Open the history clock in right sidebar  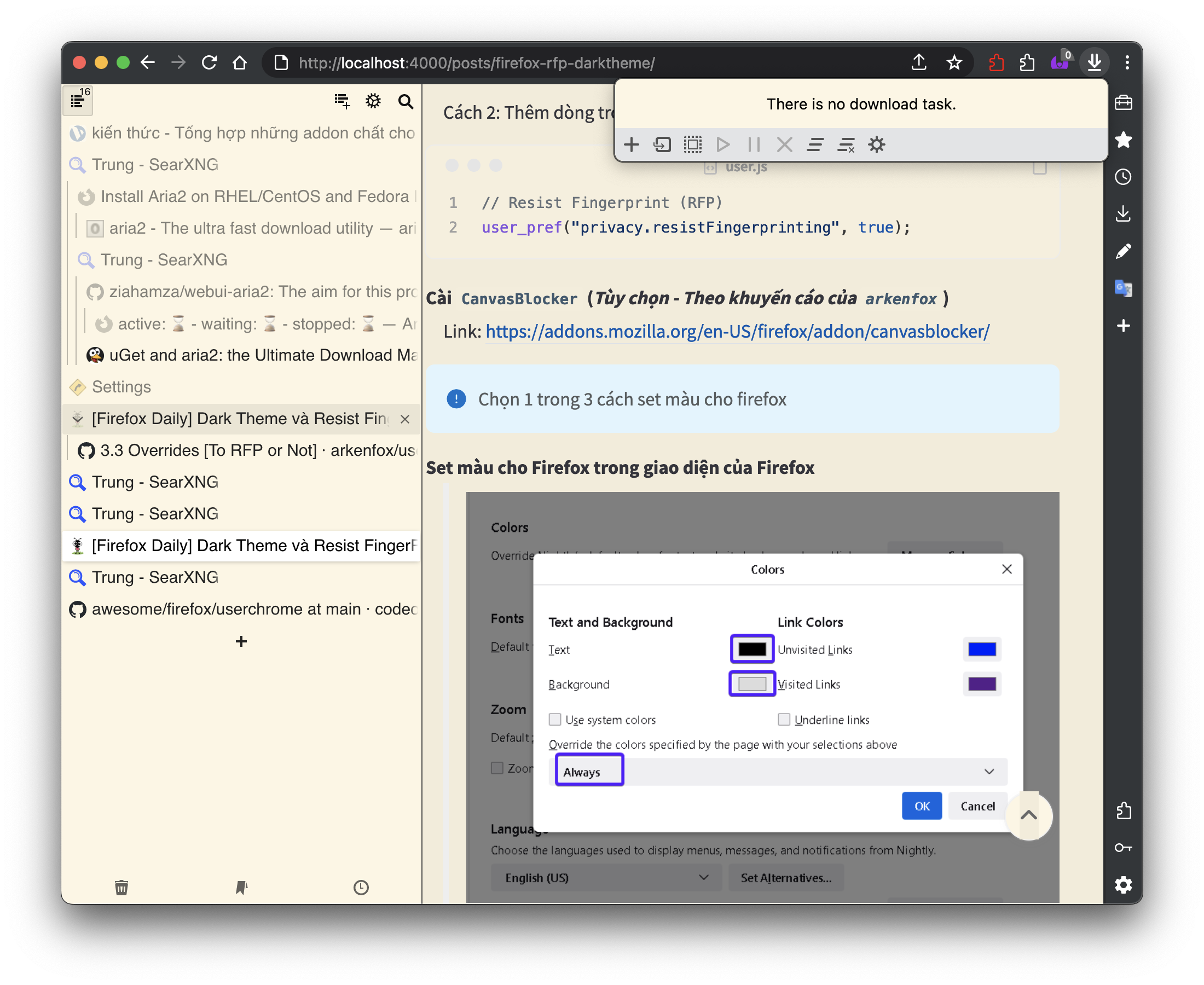[1123, 177]
